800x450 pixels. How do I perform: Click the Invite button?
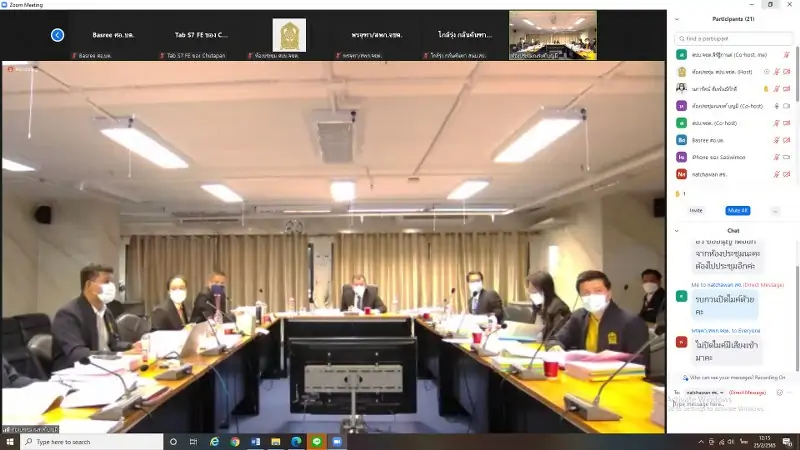[696, 211]
